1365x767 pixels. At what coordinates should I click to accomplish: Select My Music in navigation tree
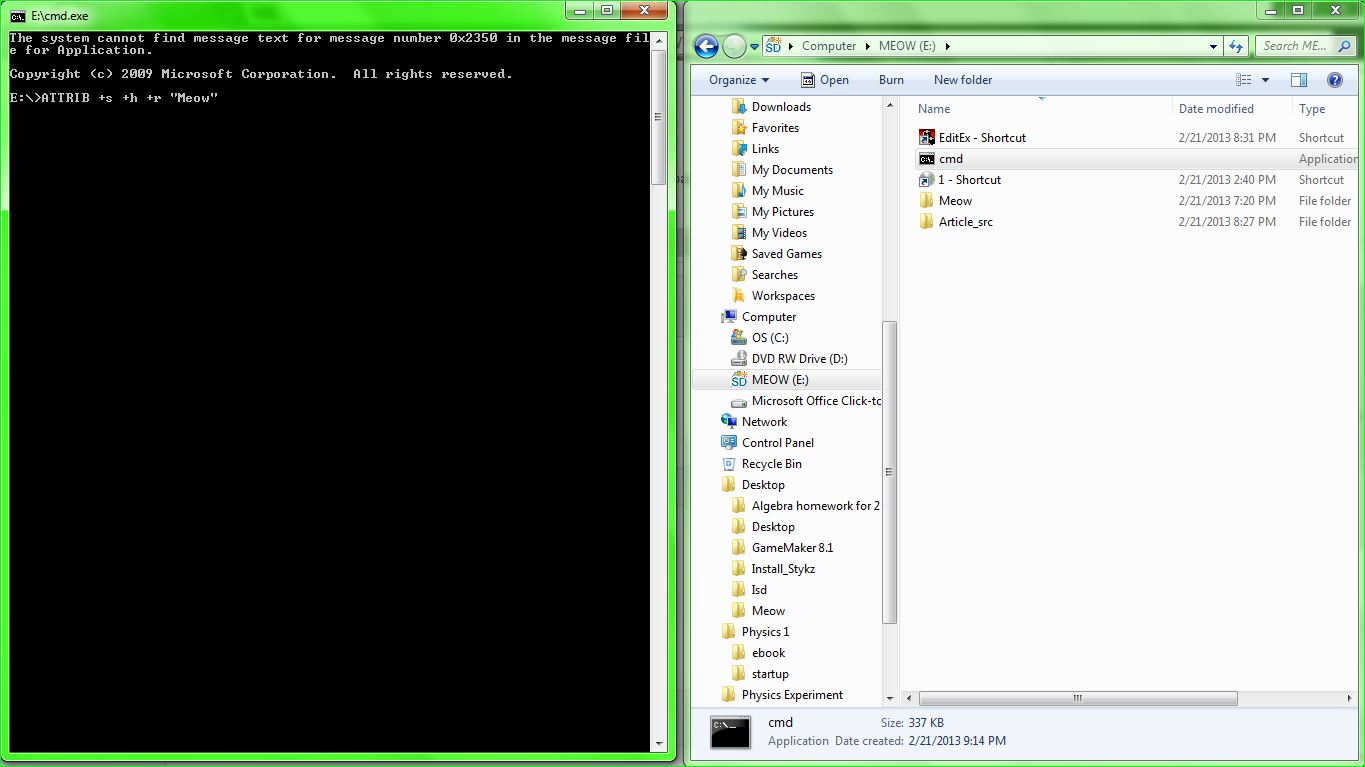[777, 191]
